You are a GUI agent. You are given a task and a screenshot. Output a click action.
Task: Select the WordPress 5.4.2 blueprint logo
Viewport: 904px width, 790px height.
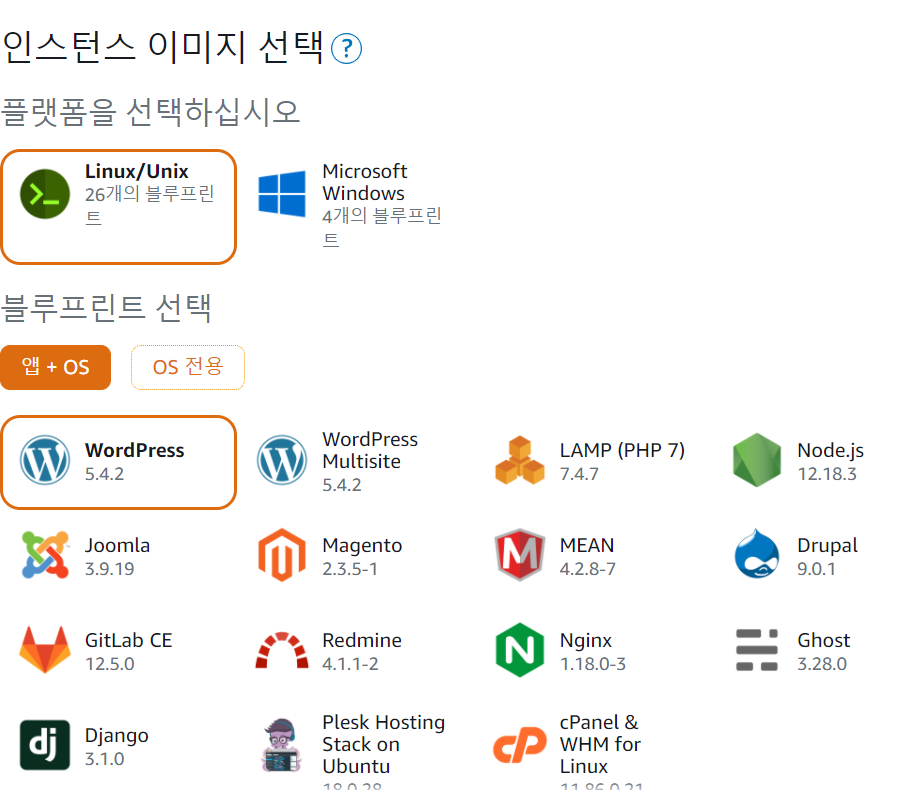pyautogui.click(x=45, y=461)
